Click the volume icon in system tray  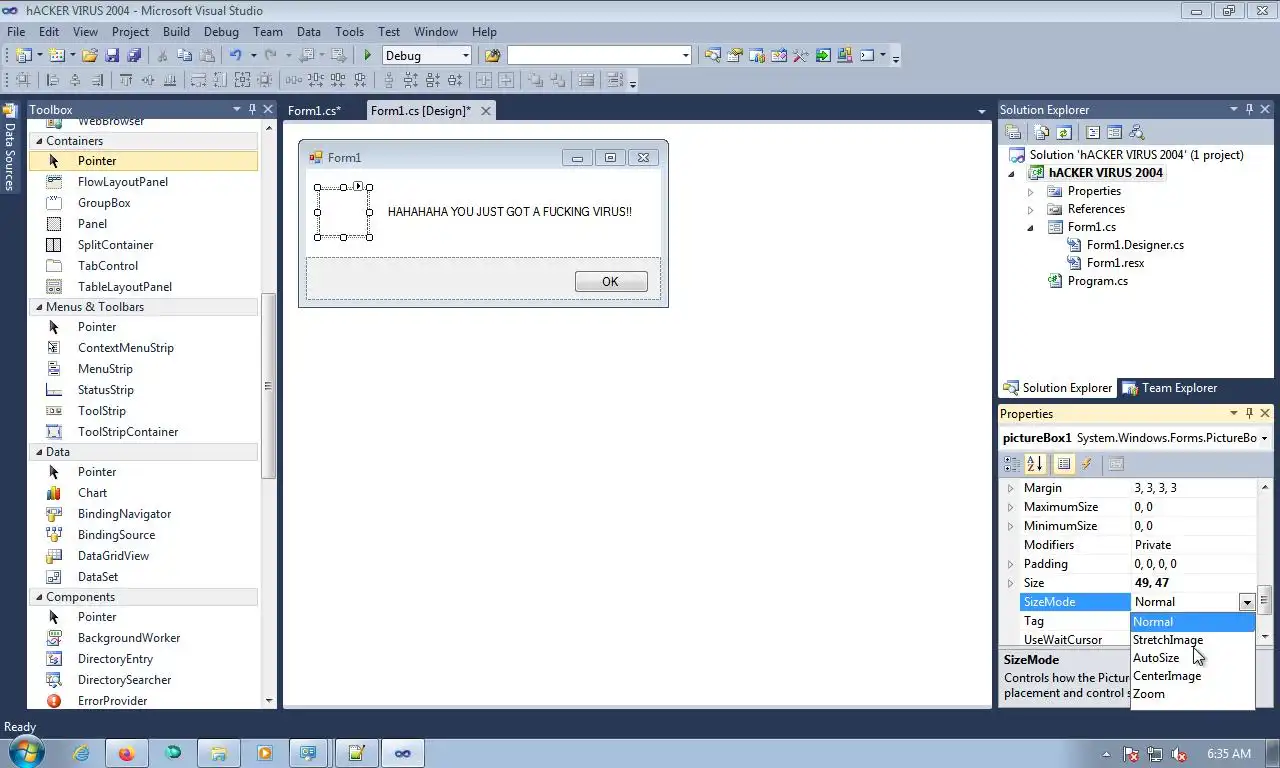coord(1179,754)
